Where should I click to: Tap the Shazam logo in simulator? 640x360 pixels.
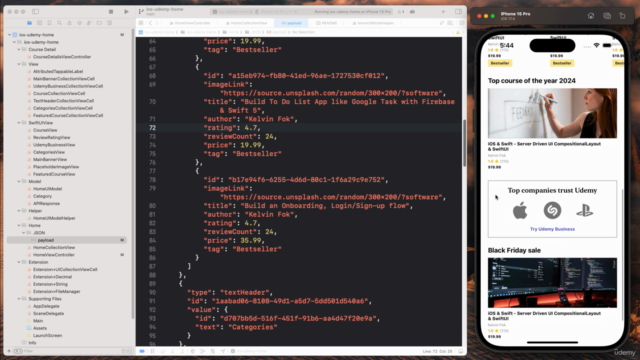coord(552,211)
